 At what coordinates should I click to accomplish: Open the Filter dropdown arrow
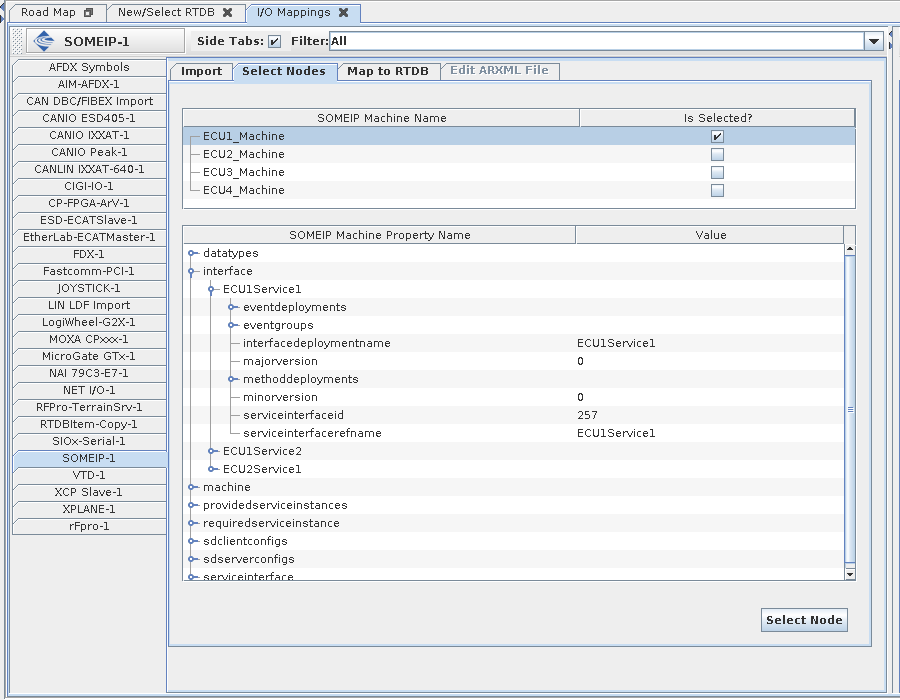click(x=873, y=41)
